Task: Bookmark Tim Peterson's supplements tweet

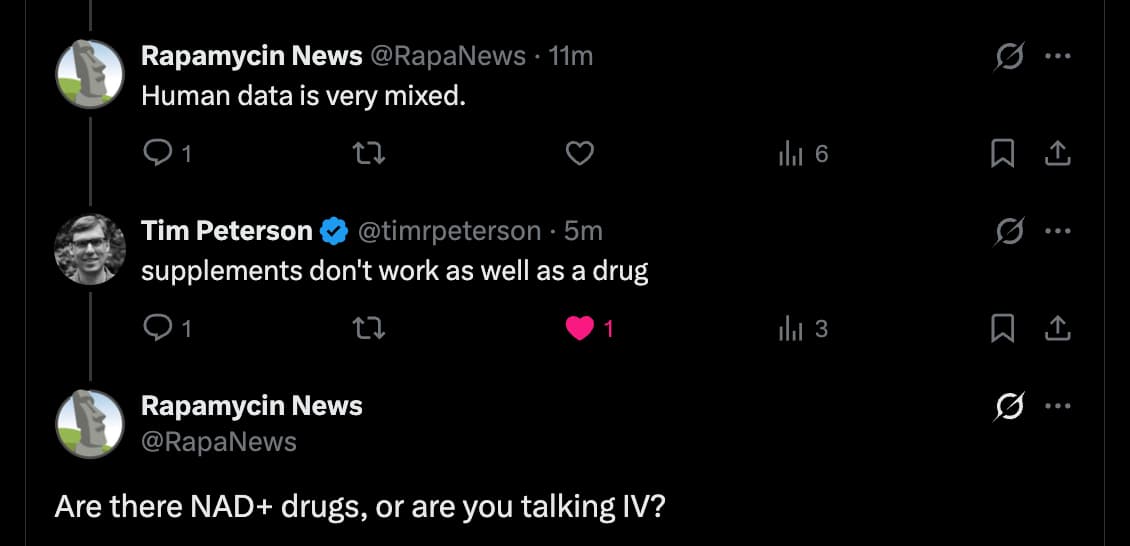Action: [x=1003, y=328]
